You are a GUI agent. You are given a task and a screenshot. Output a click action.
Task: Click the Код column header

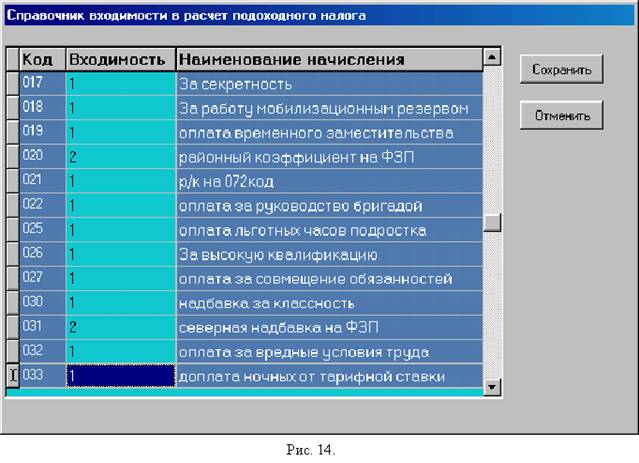[x=42, y=60]
